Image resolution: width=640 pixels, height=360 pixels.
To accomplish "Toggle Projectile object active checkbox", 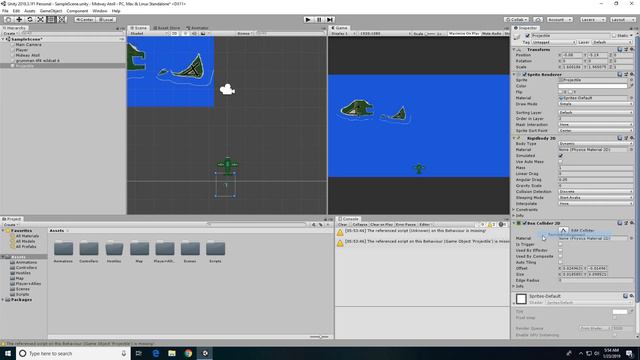I will [x=528, y=36].
